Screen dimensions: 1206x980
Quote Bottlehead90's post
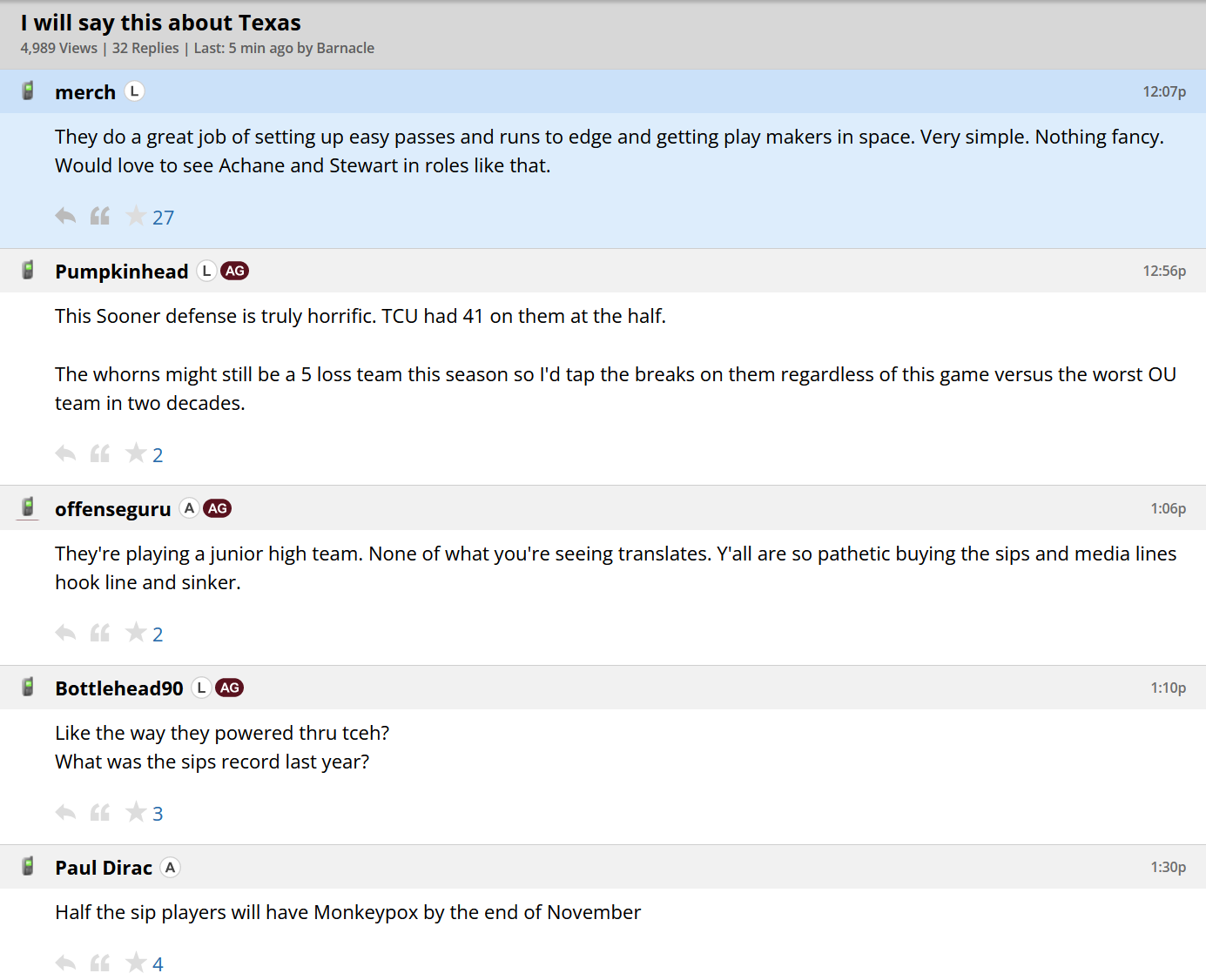100,812
